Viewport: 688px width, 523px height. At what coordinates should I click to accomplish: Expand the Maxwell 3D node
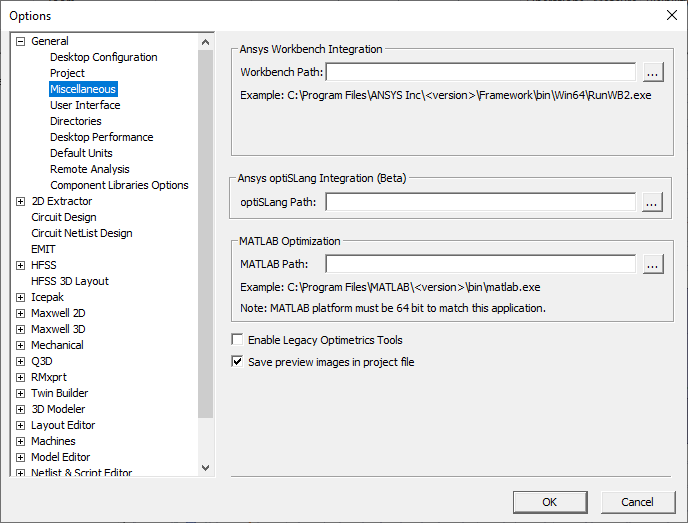(21, 329)
